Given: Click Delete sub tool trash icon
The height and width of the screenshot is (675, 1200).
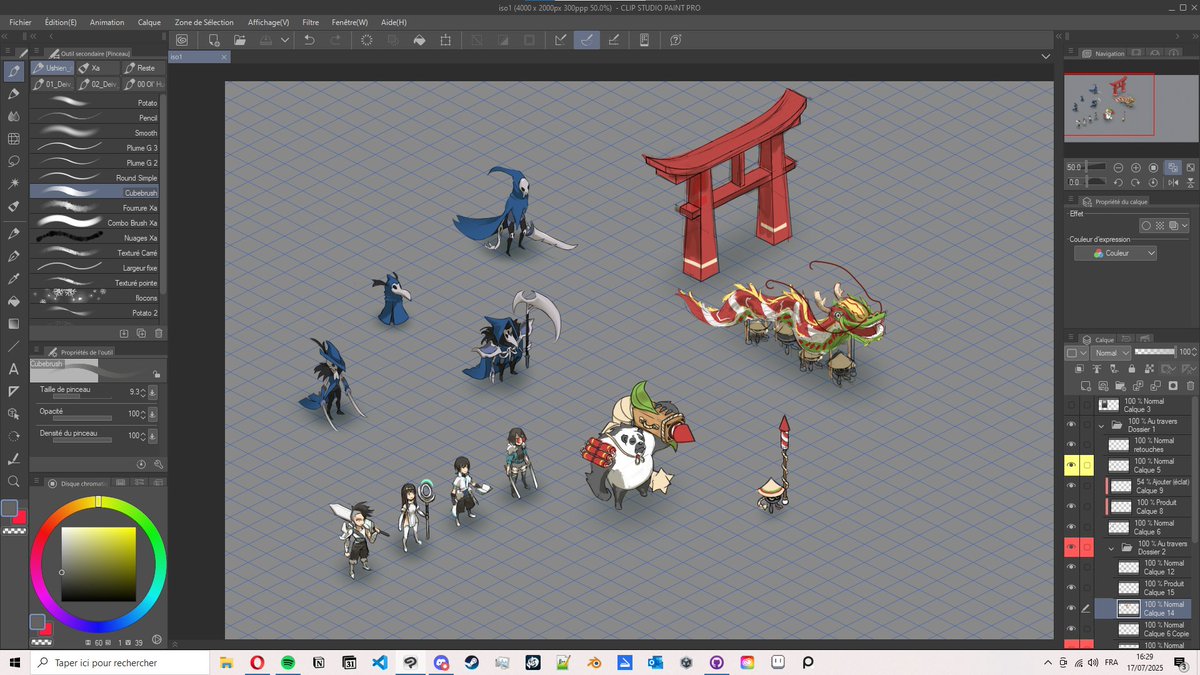Looking at the screenshot, I should click(x=158, y=333).
